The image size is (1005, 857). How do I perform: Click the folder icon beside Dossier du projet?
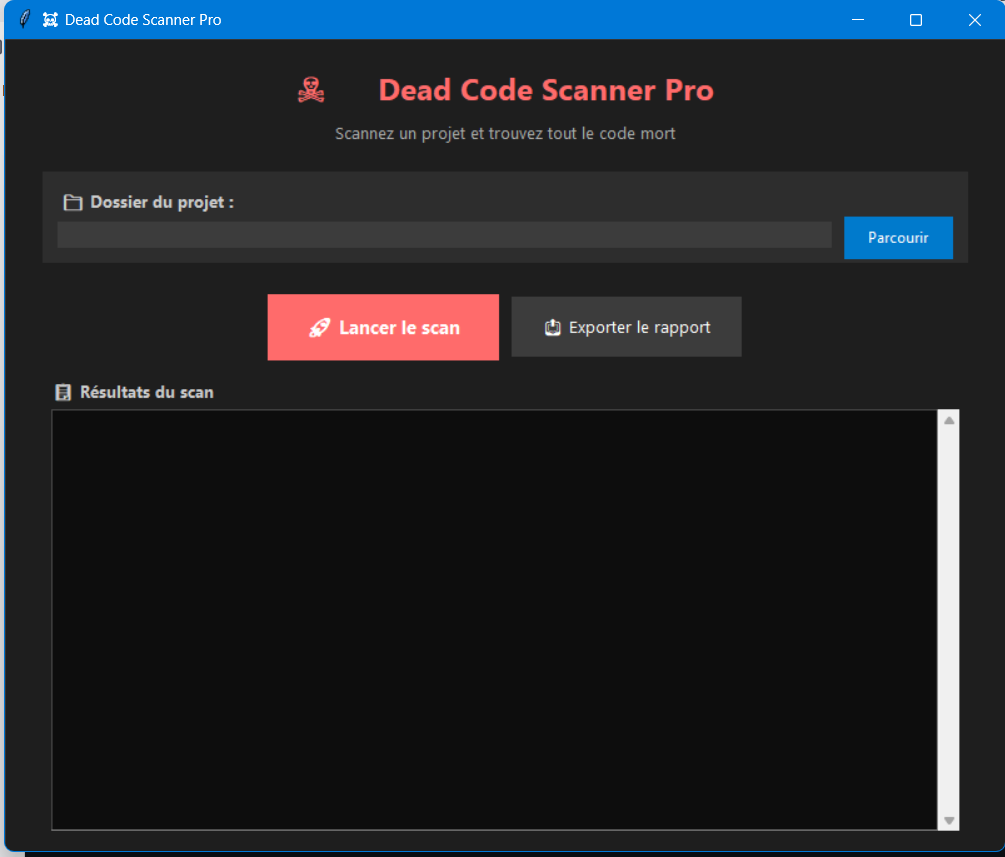coord(72,203)
